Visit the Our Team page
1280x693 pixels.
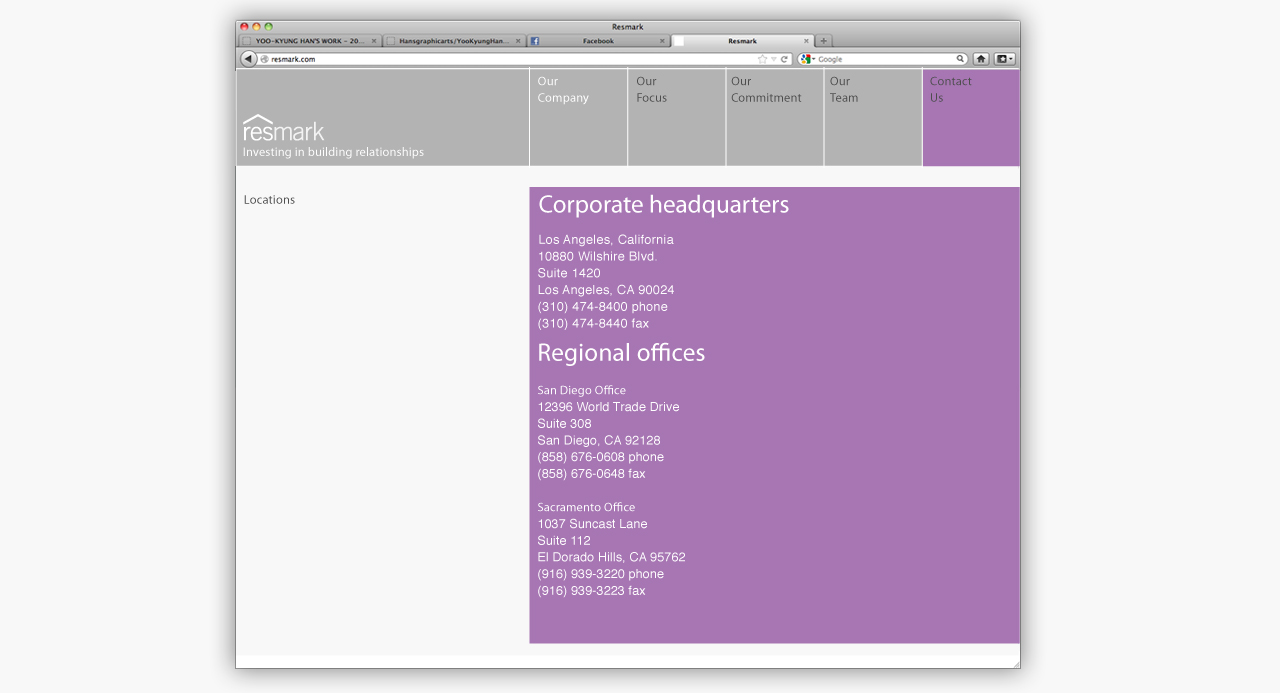(844, 90)
